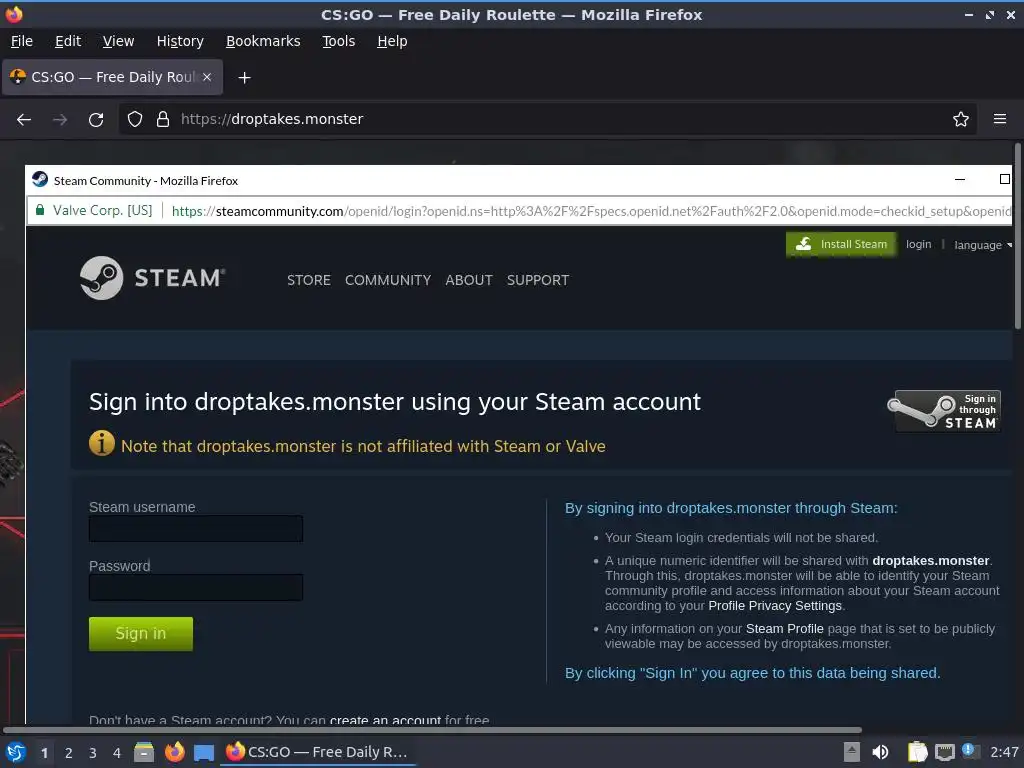This screenshot has width=1024, height=768.
Task: Open the File menu
Action: (x=22, y=41)
